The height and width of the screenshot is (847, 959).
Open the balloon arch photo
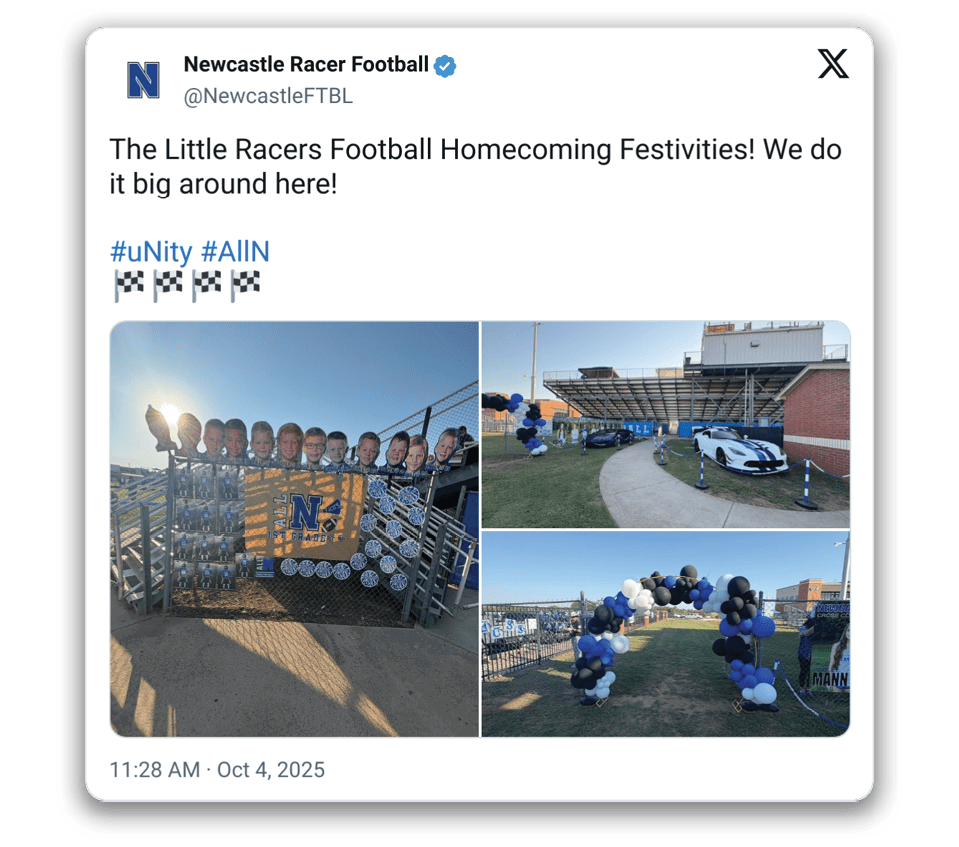(666, 634)
